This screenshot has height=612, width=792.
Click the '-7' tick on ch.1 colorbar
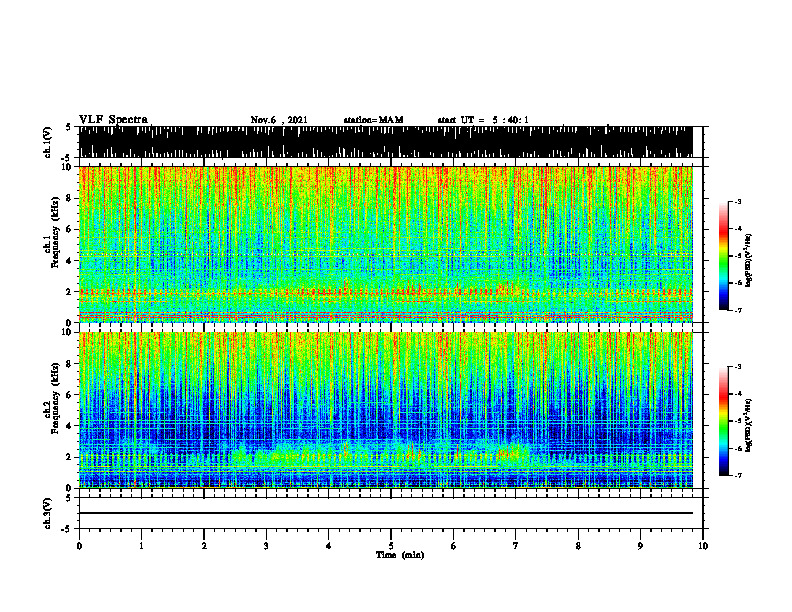(737, 310)
